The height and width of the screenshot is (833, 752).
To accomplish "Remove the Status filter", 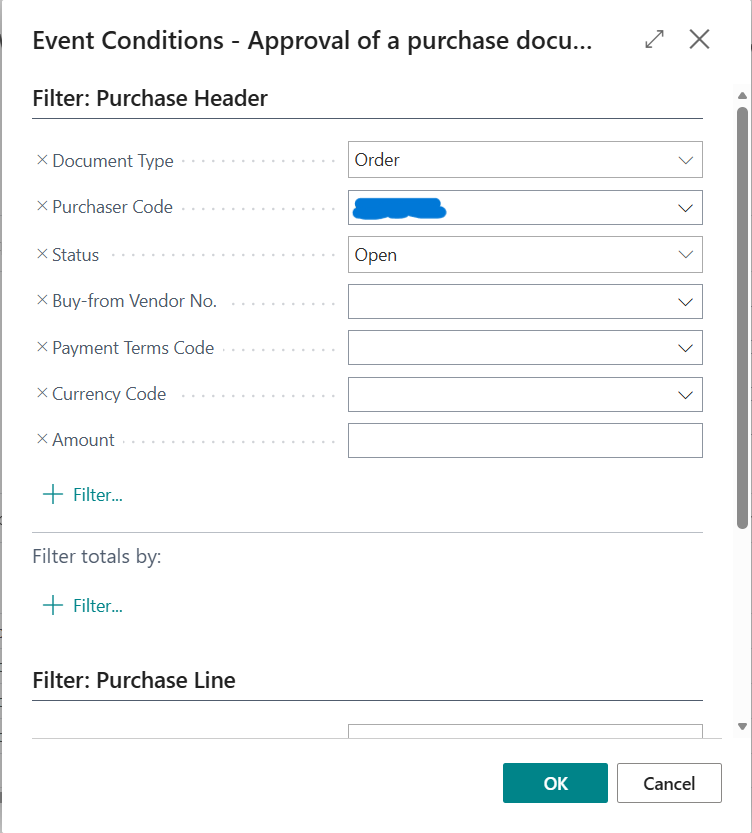I will click(42, 254).
